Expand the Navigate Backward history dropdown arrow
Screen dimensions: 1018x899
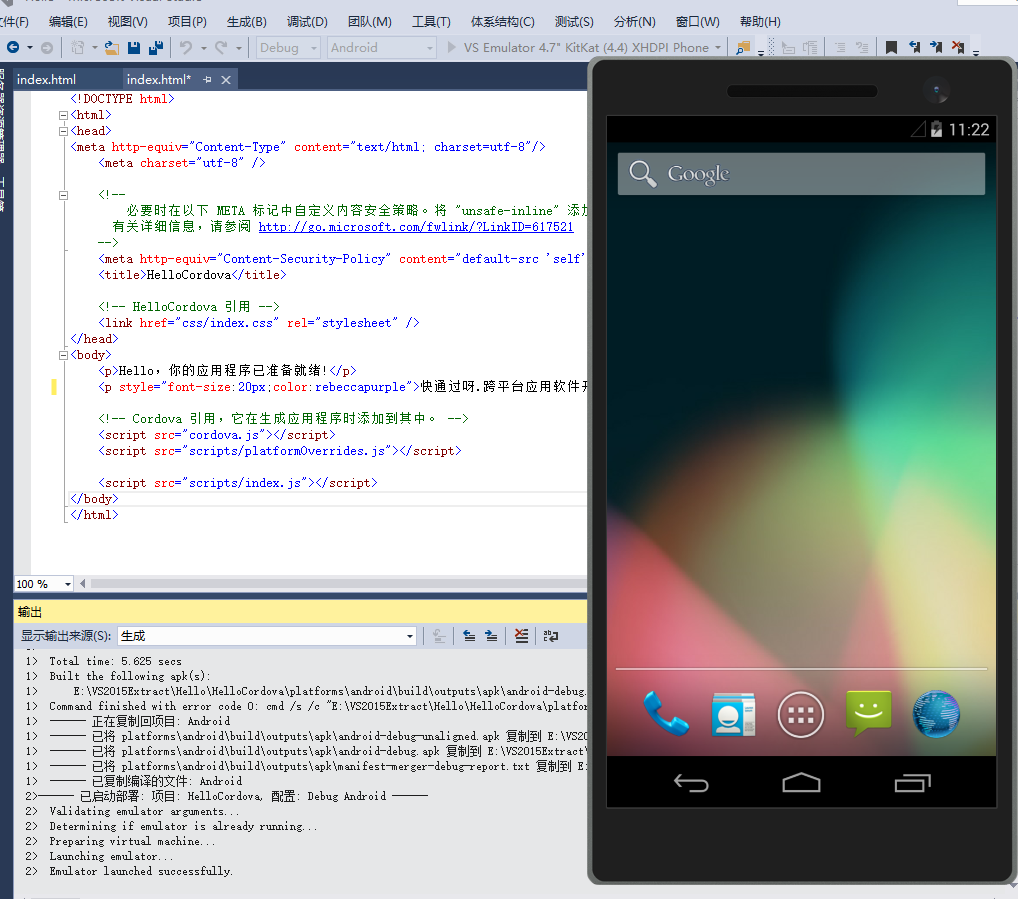pos(30,47)
